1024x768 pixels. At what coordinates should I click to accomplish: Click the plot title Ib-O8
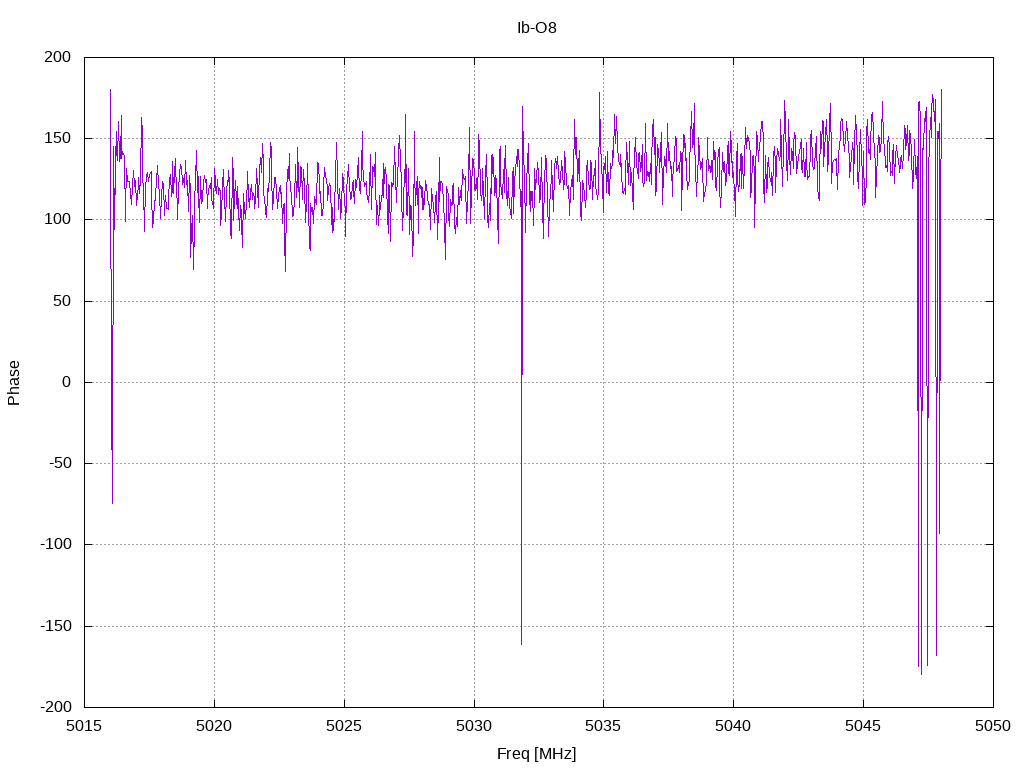coord(536,28)
